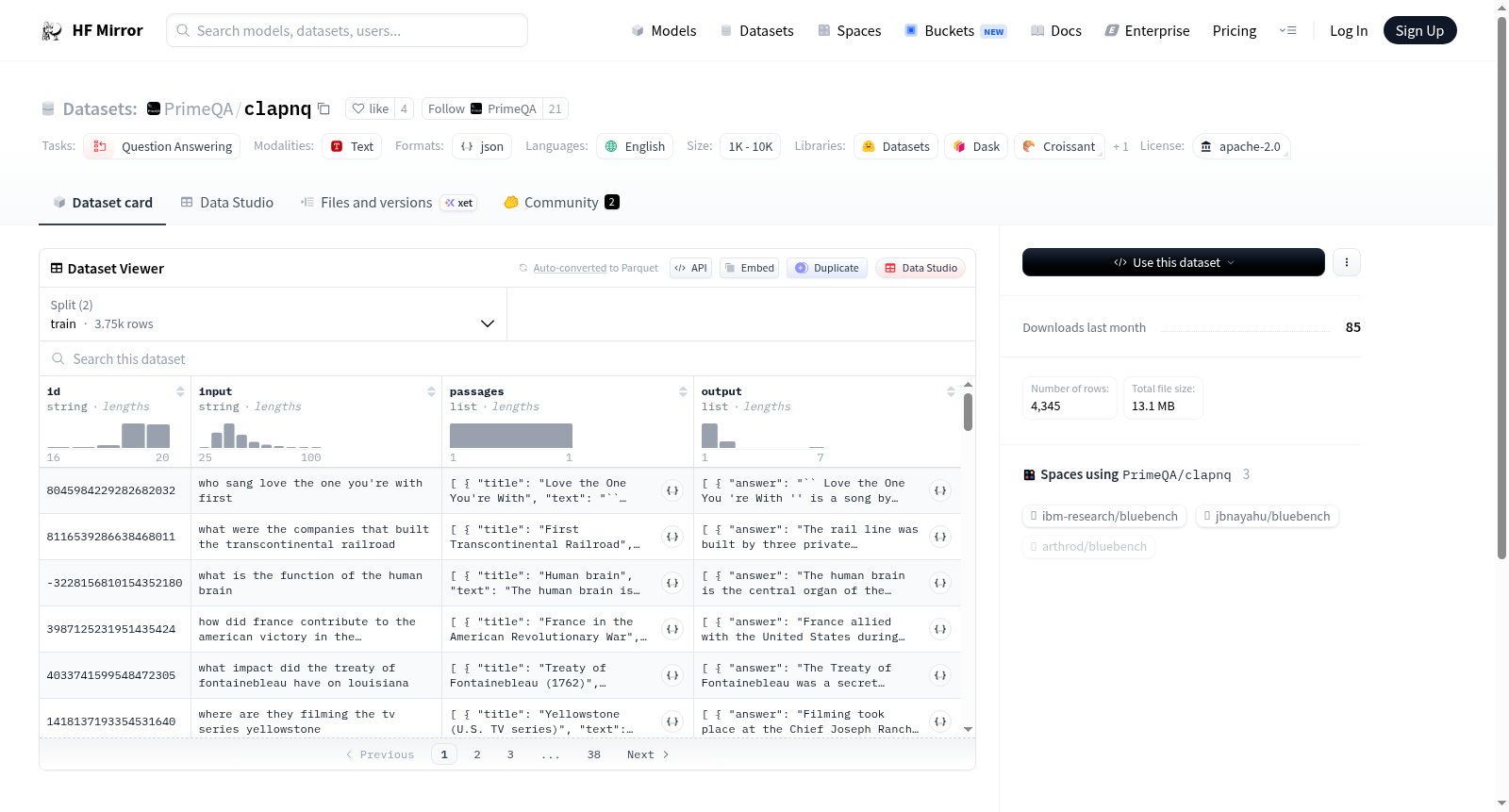The height and width of the screenshot is (812, 1509).
Task: Switch to the Data Studio tab
Action: coord(227,203)
